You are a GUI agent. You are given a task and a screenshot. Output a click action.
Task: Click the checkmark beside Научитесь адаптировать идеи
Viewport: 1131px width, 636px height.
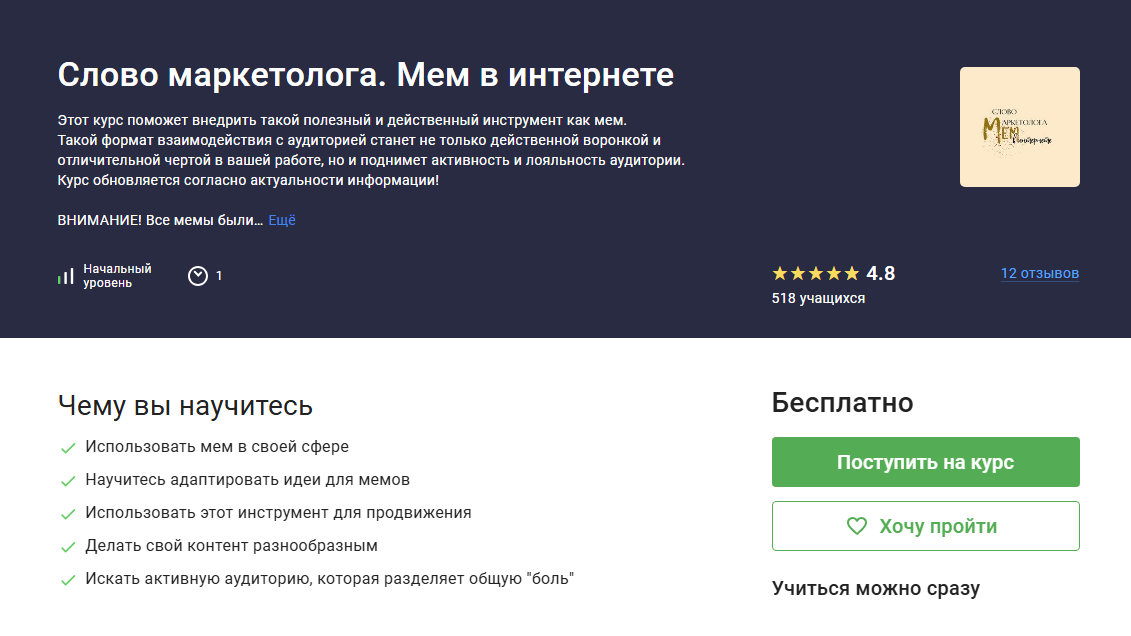68,481
